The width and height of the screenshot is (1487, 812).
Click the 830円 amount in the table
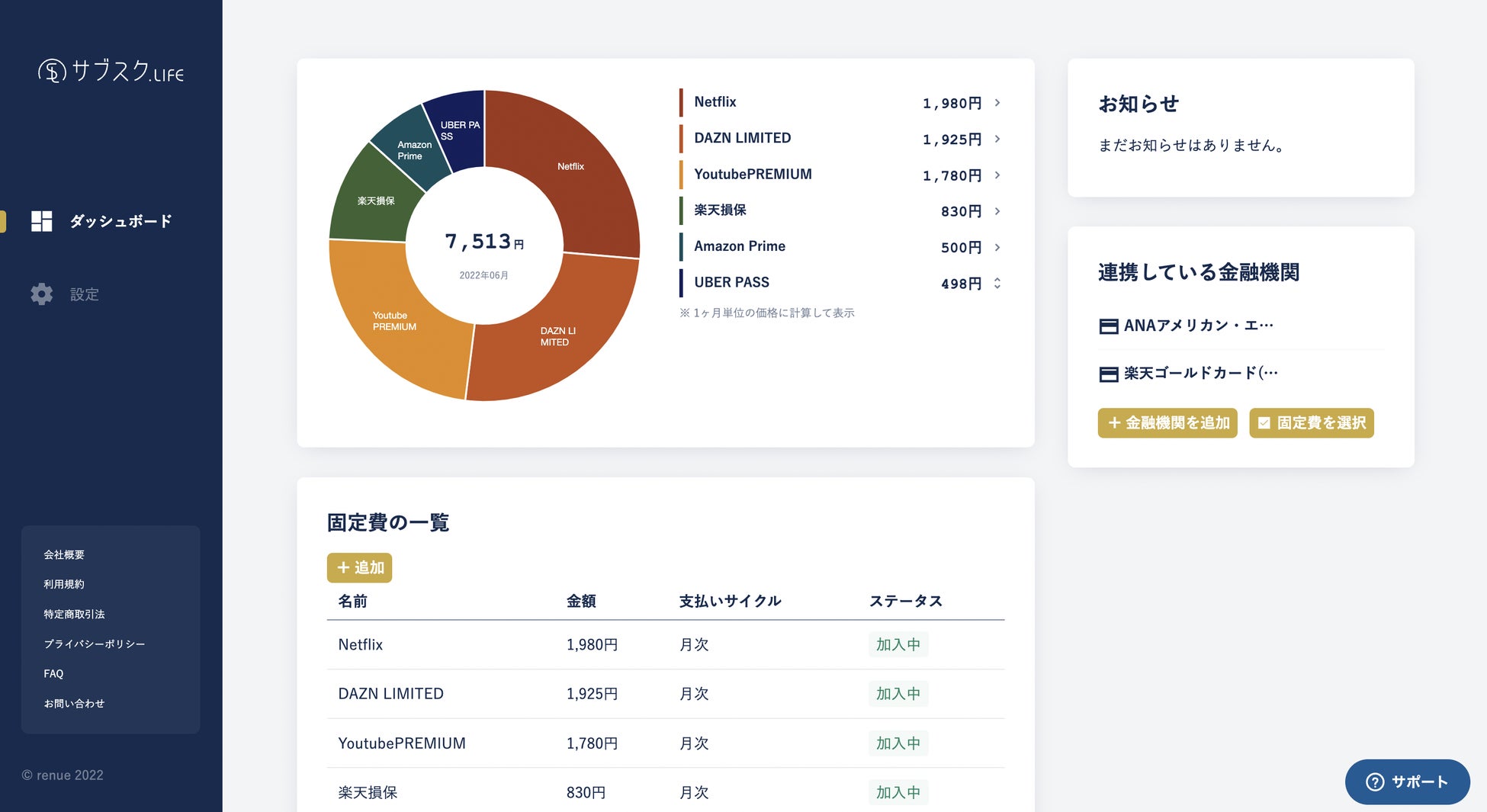pos(586,793)
